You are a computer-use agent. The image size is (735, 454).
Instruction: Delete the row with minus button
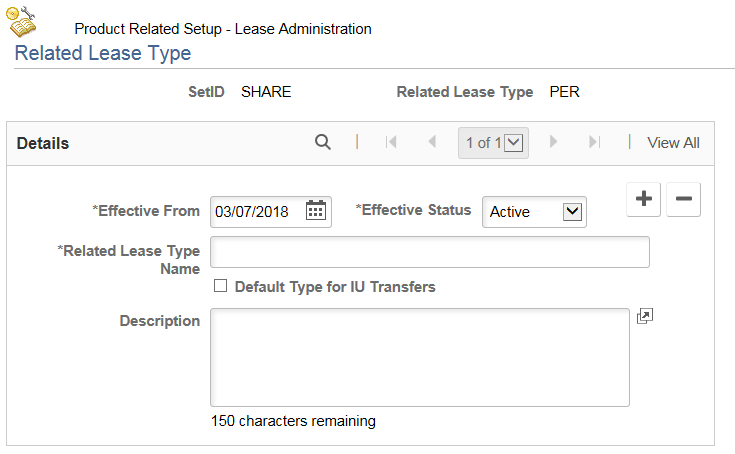(x=683, y=199)
